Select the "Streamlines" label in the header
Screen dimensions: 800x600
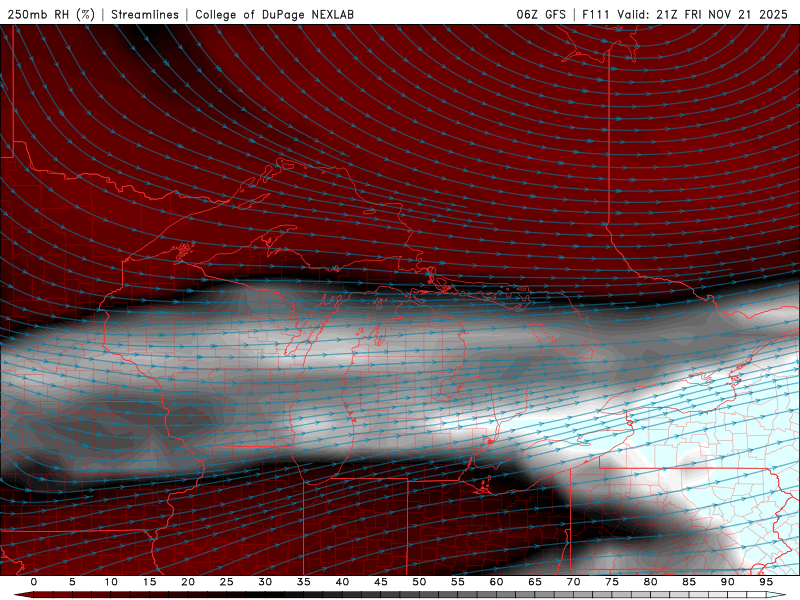(145, 14)
